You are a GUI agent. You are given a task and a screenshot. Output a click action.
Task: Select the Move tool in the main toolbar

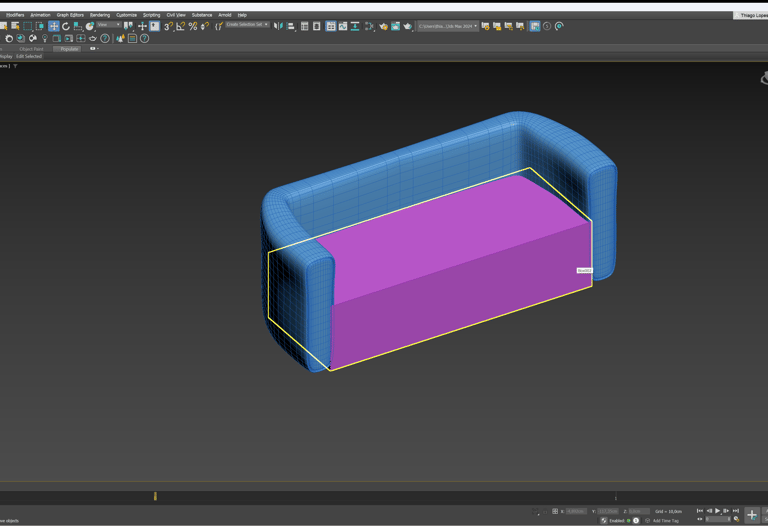[54, 27]
